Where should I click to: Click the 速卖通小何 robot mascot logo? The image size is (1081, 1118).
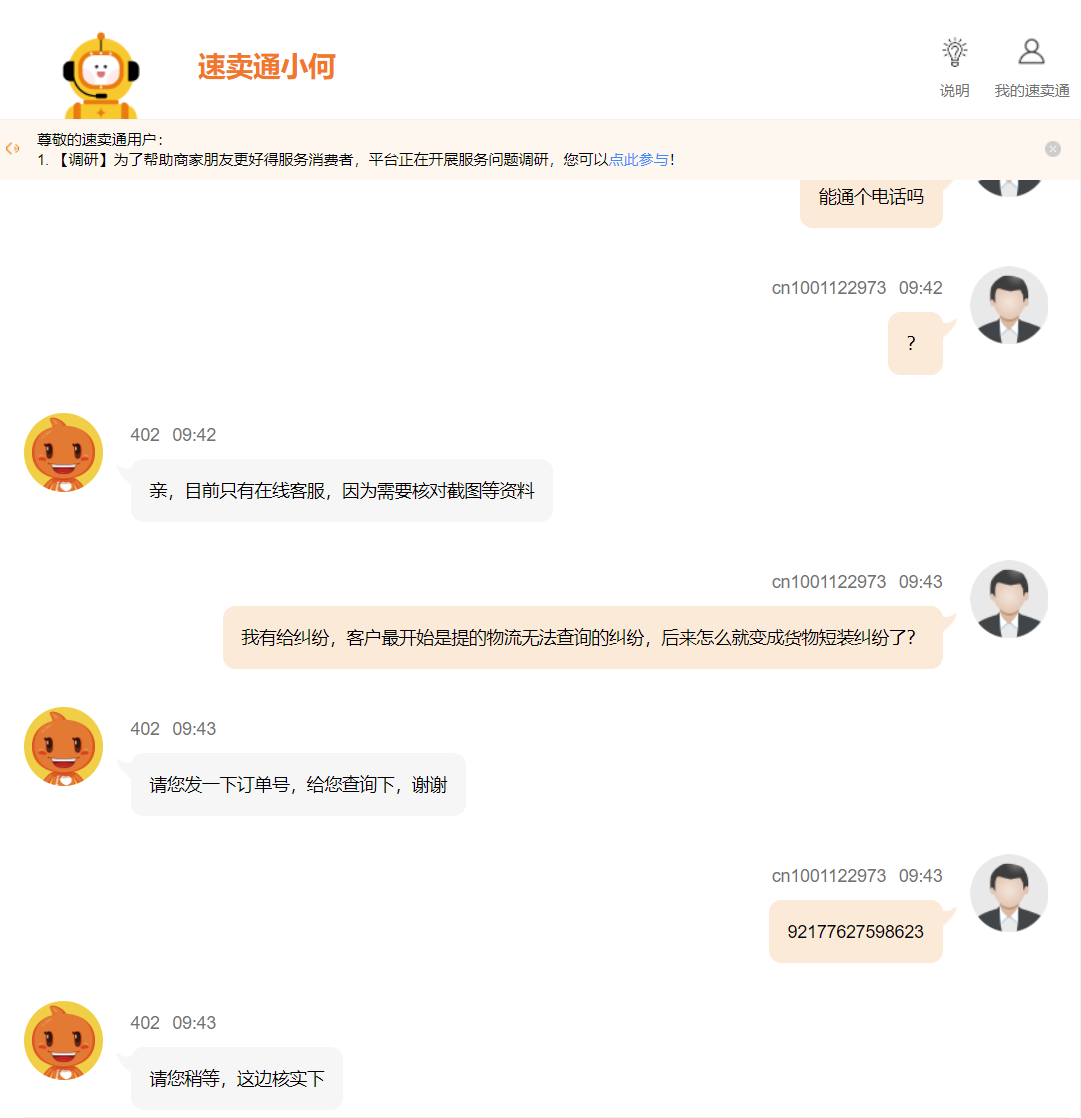pyautogui.click(x=101, y=76)
